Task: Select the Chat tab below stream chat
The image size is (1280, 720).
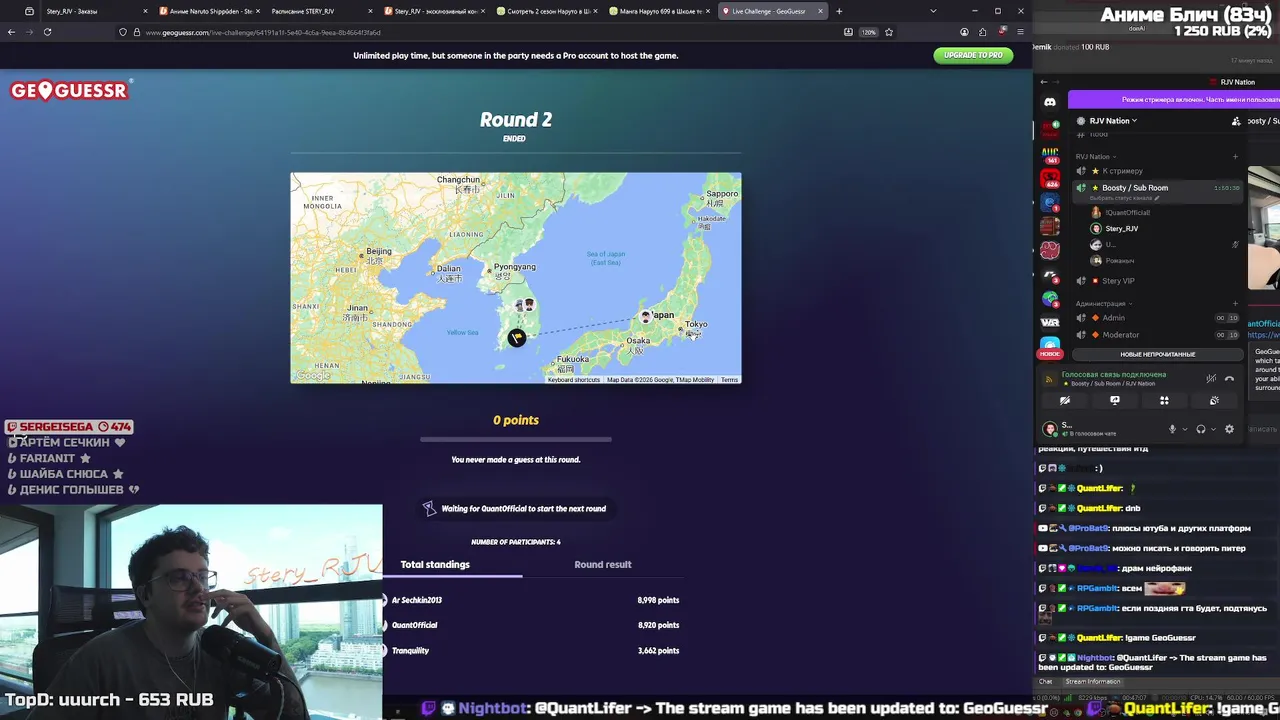Action: [x=1045, y=682]
